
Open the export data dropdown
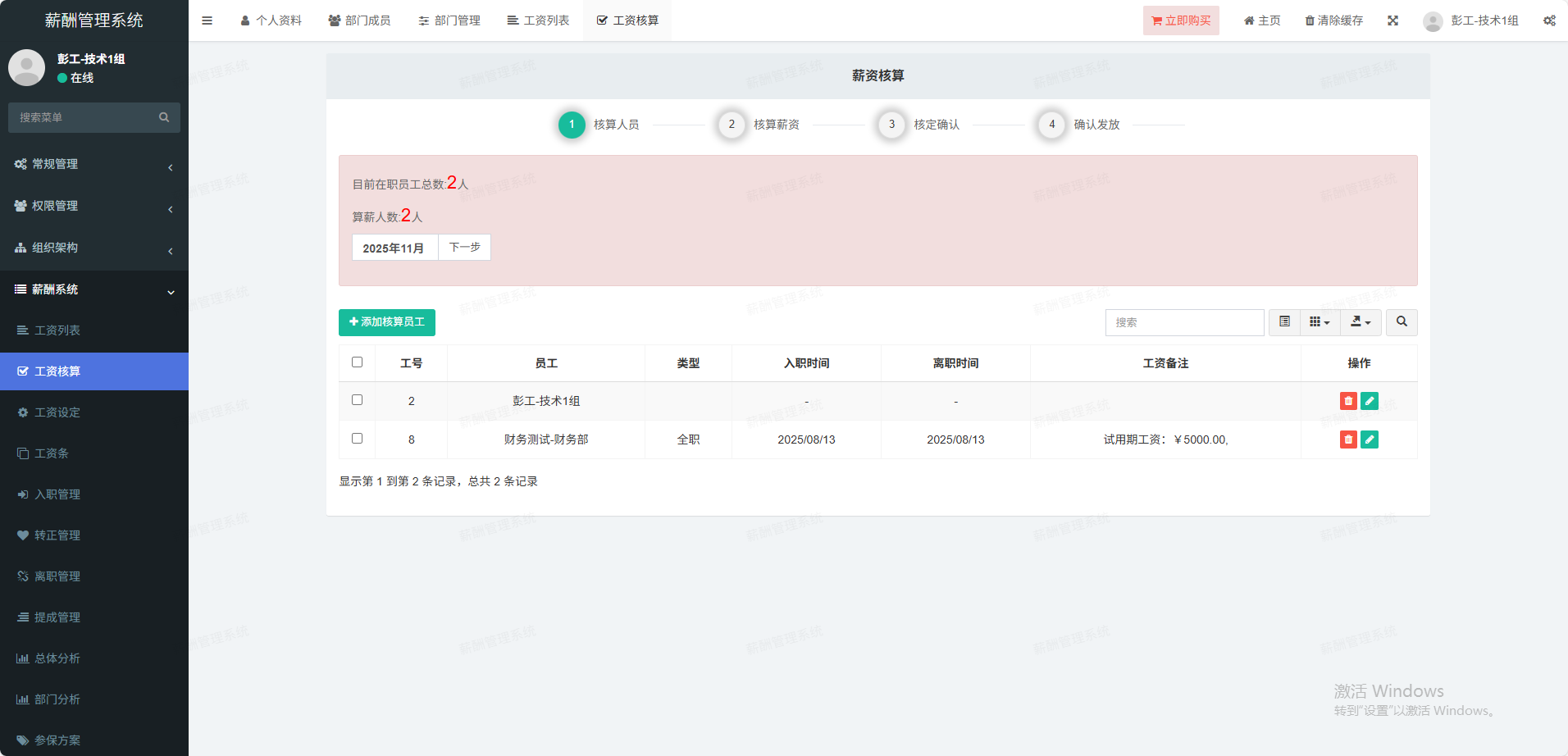click(x=1361, y=322)
